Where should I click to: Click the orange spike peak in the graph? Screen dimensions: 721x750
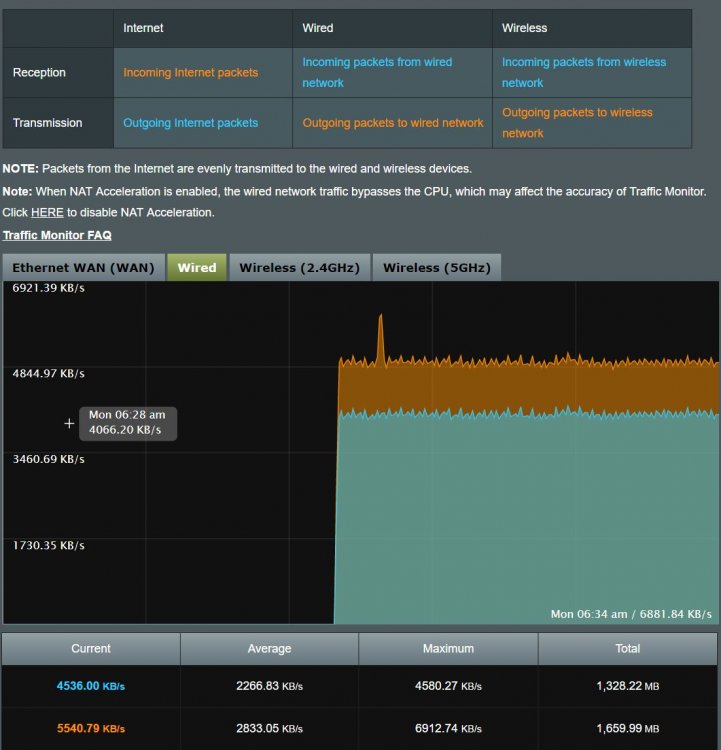(381, 316)
